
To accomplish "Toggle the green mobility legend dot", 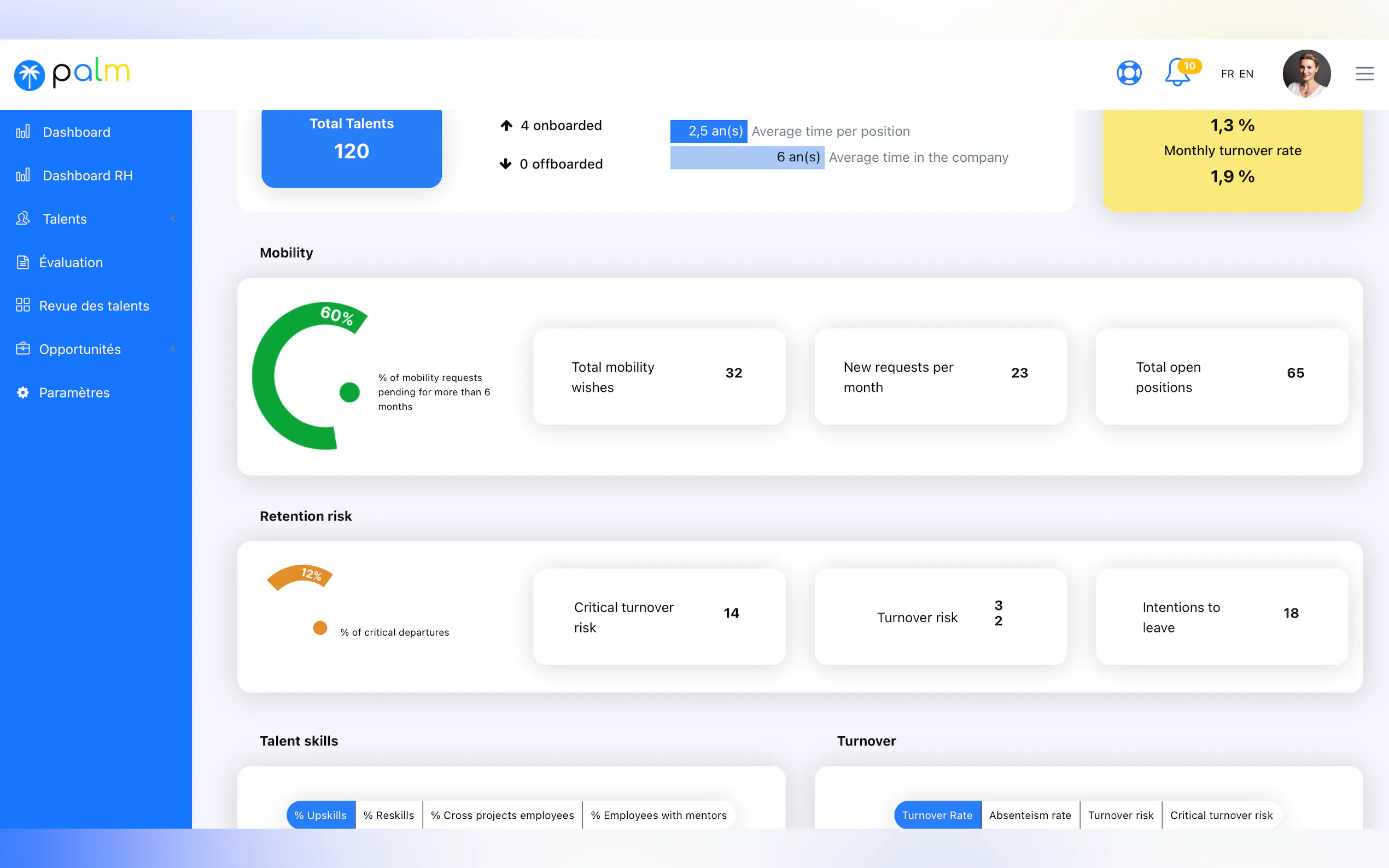I will click(349, 392).
